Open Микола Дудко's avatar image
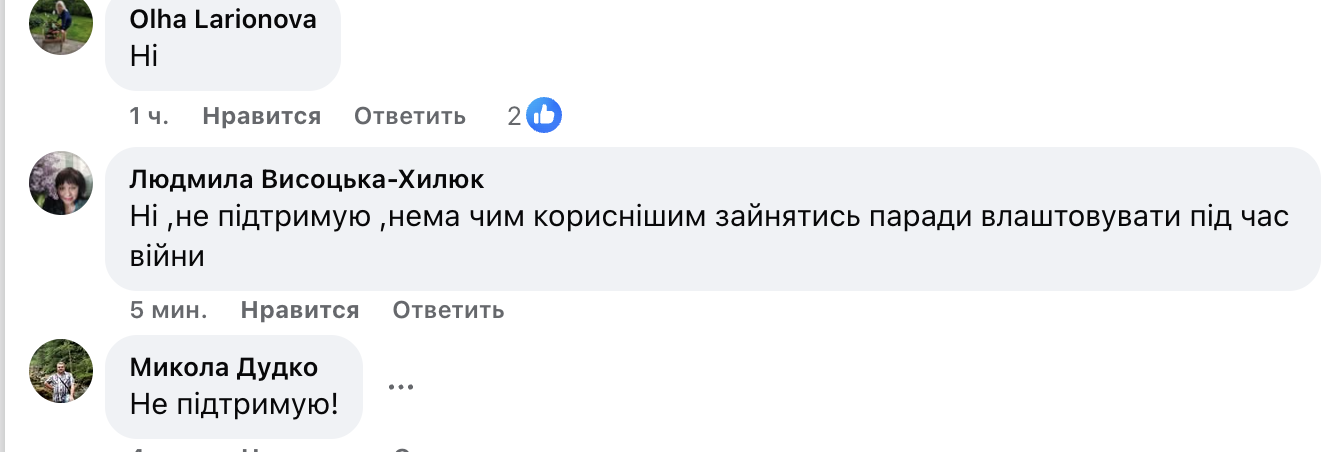This screenshot has width=1322, height=452. point(62,371)
